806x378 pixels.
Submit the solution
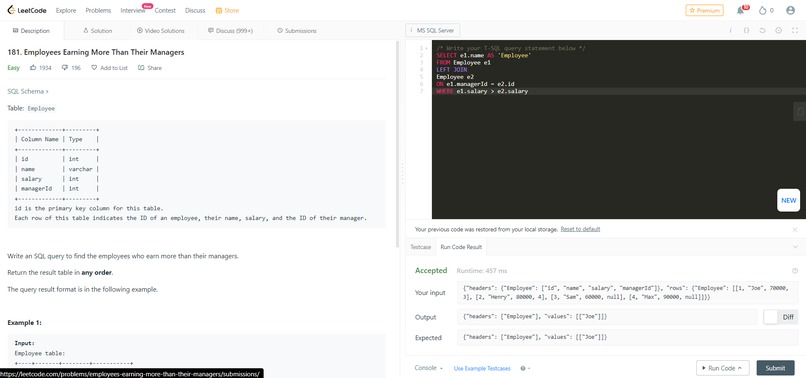(x=775, y=368)
